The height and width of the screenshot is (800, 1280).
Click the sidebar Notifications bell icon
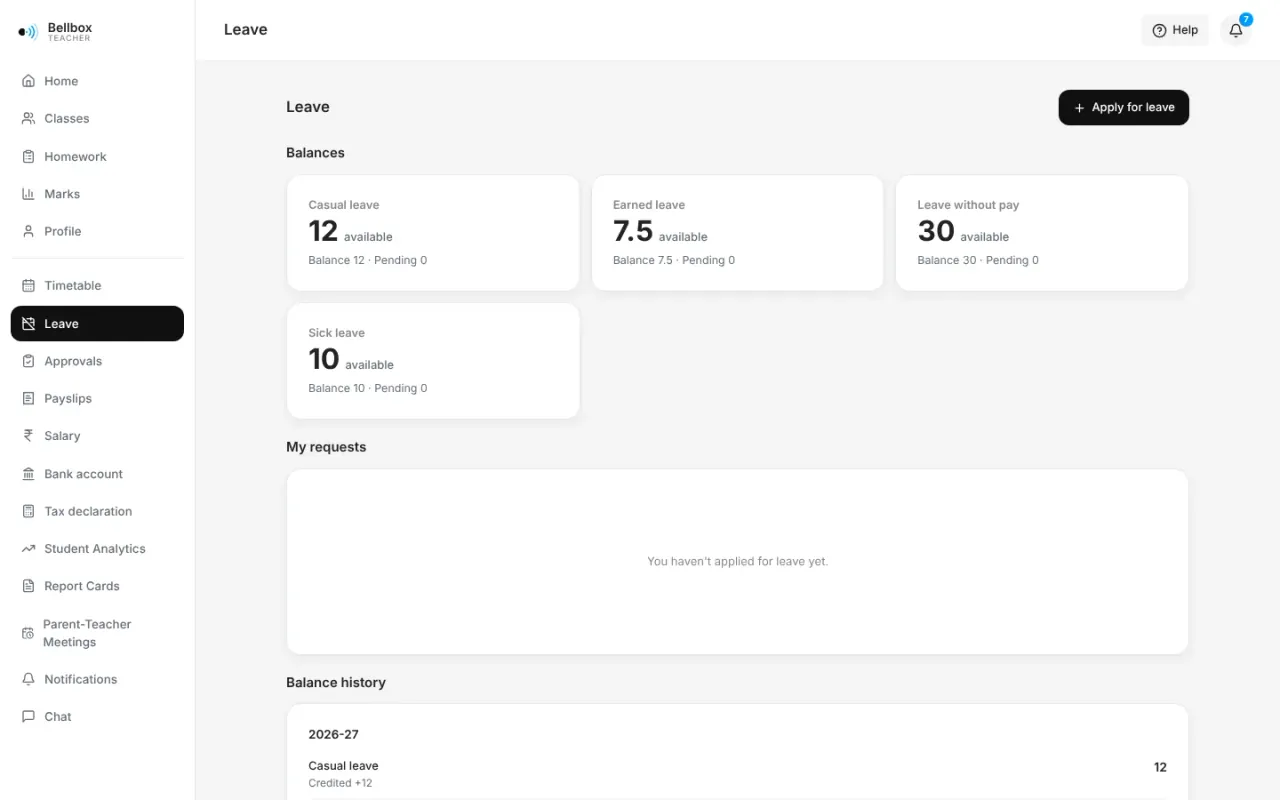click(x=28, y=679)
